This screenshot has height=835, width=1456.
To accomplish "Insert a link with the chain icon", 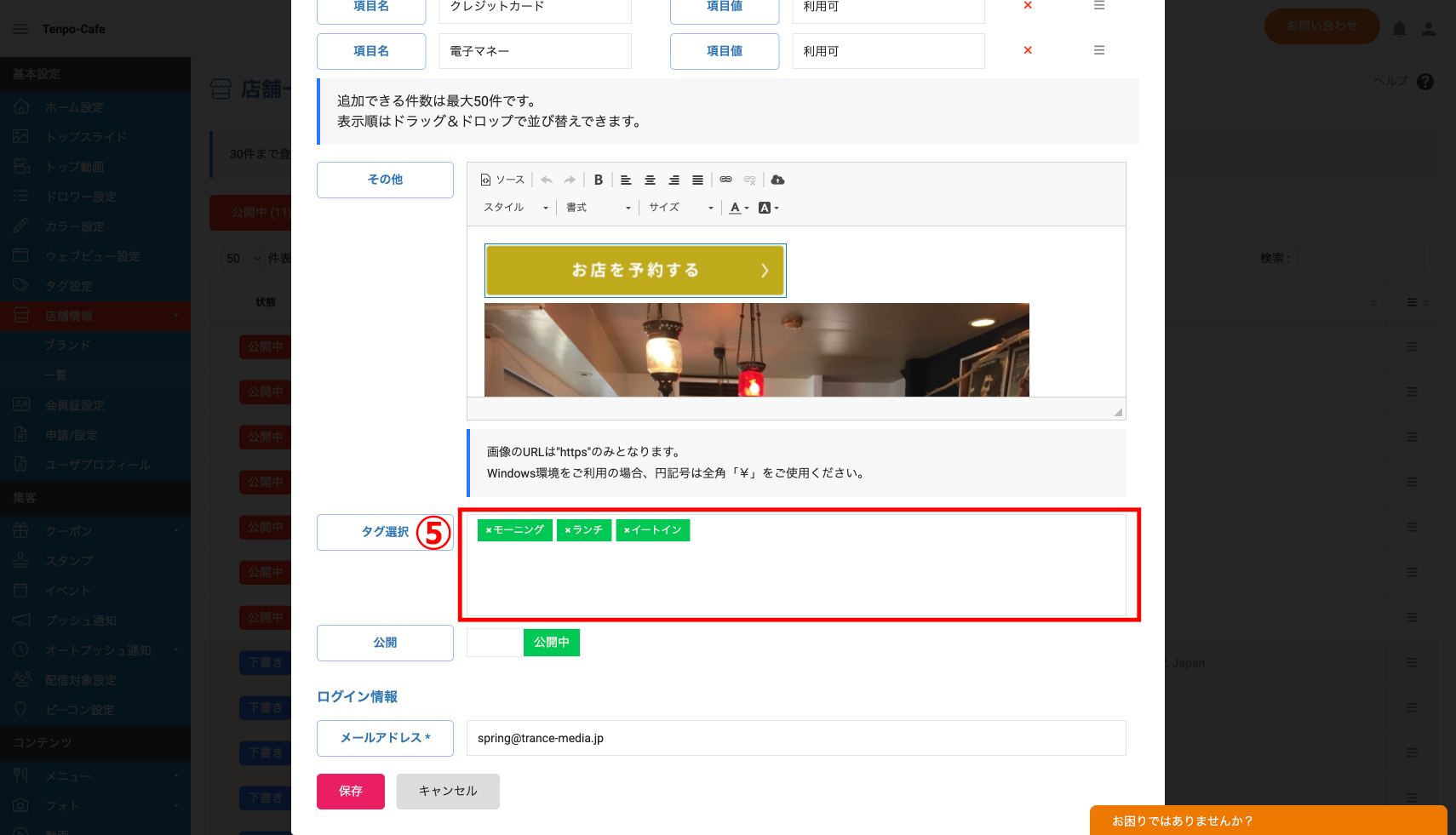I will pyautogui.click(x=725, y=180).
